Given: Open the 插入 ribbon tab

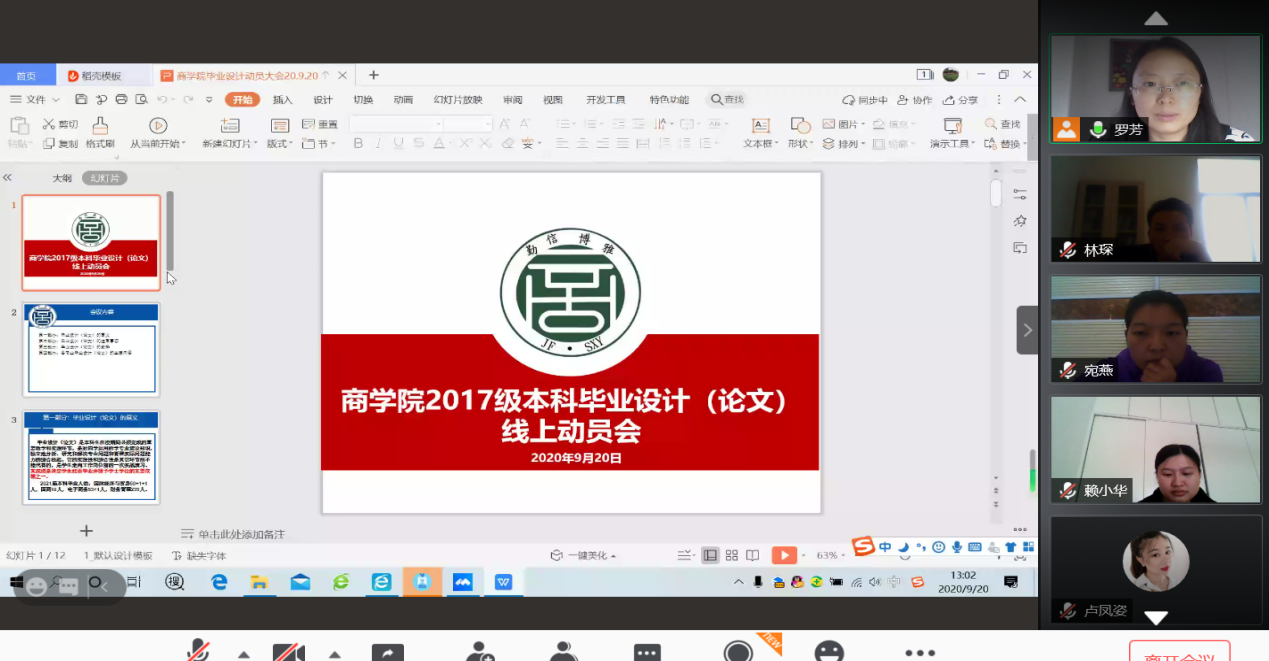Looking at the screenshot, I should click(x=283, y=100).
